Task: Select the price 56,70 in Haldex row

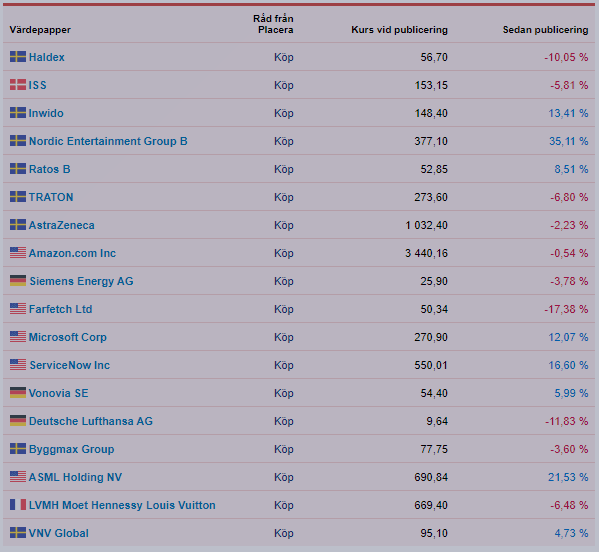Action: tap(434, 57)
